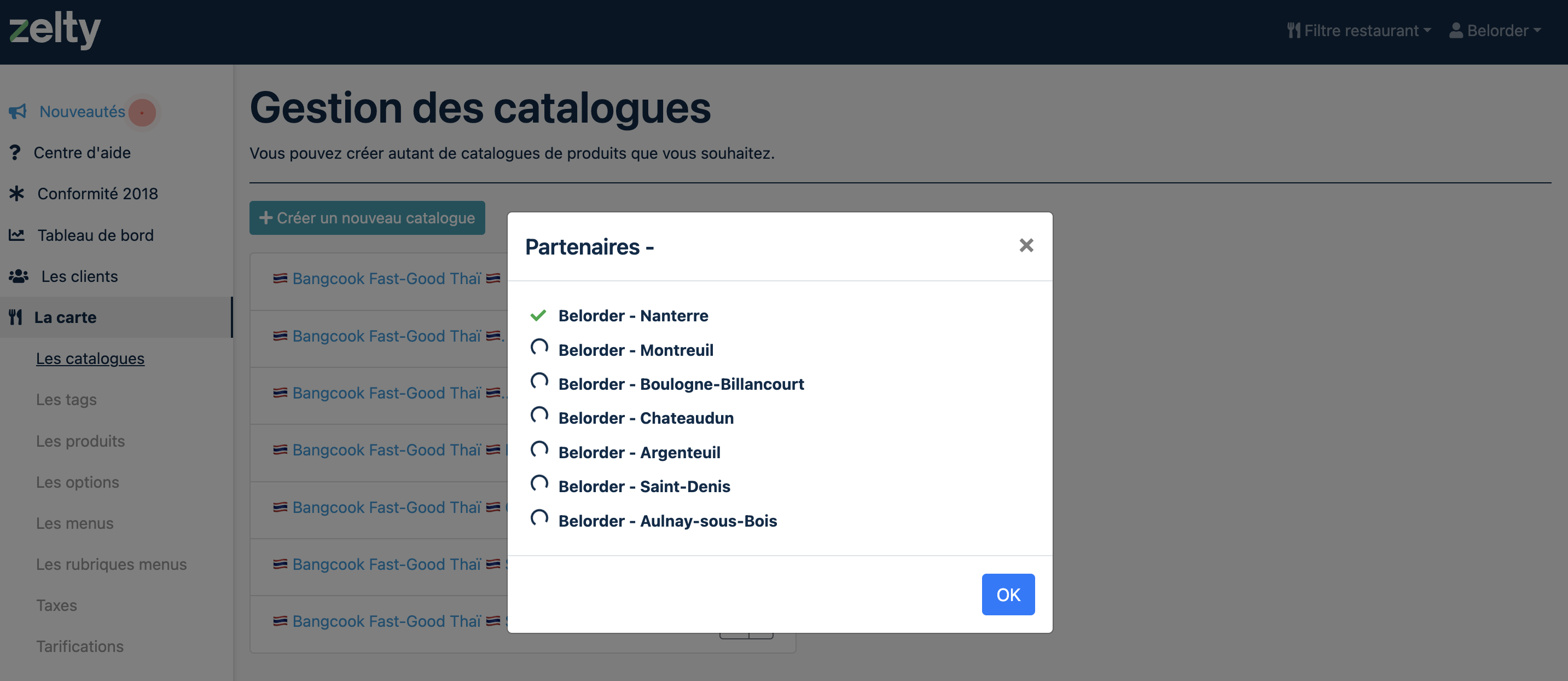Select the Belorder - Chateaudun partner circle
The image size is (1568, 681).
pos(539,415)
